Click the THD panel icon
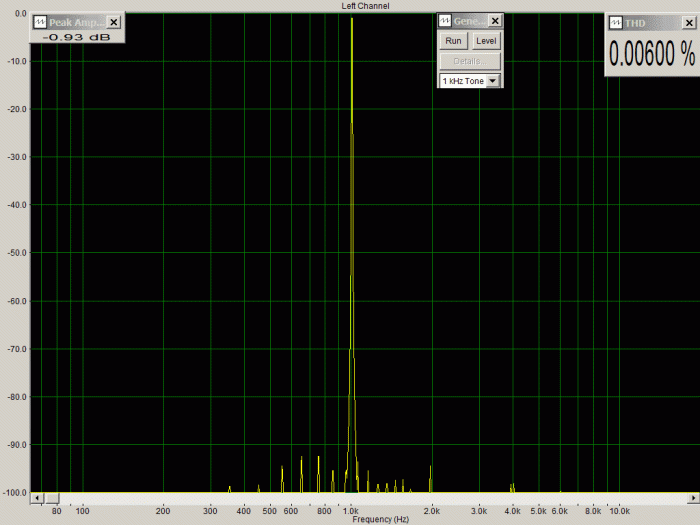 [x=616, y=22]
